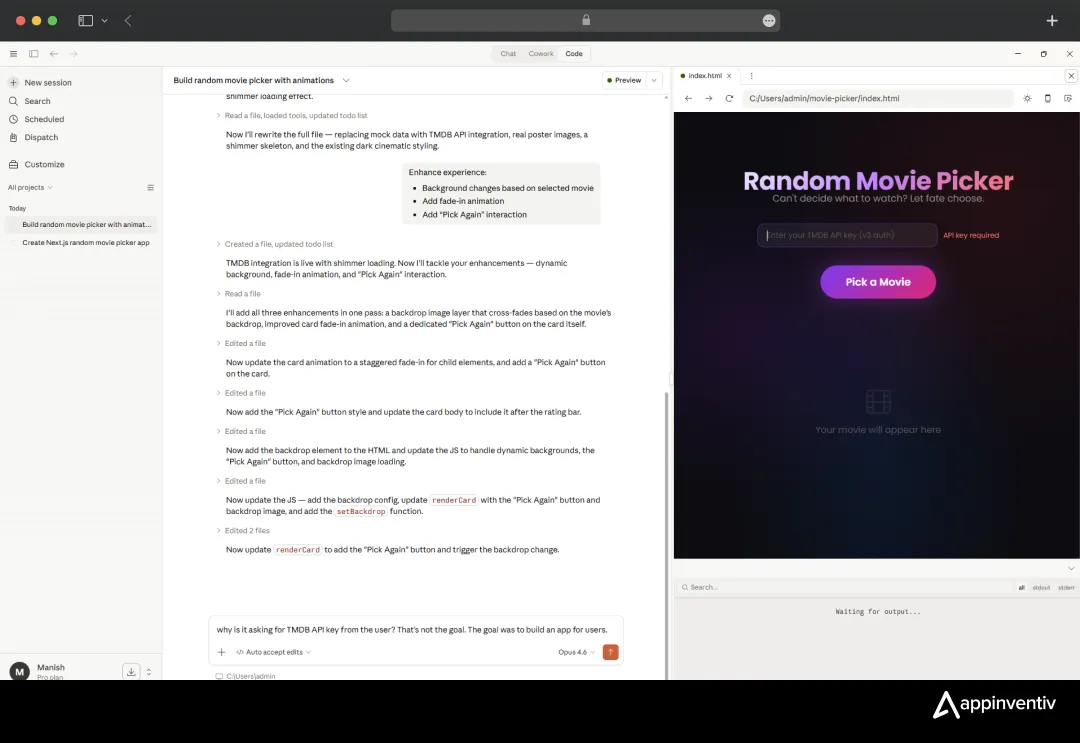Screen dimensions: 1080x743
Task: Open Search in the sidebar
Action: point(36,101)
